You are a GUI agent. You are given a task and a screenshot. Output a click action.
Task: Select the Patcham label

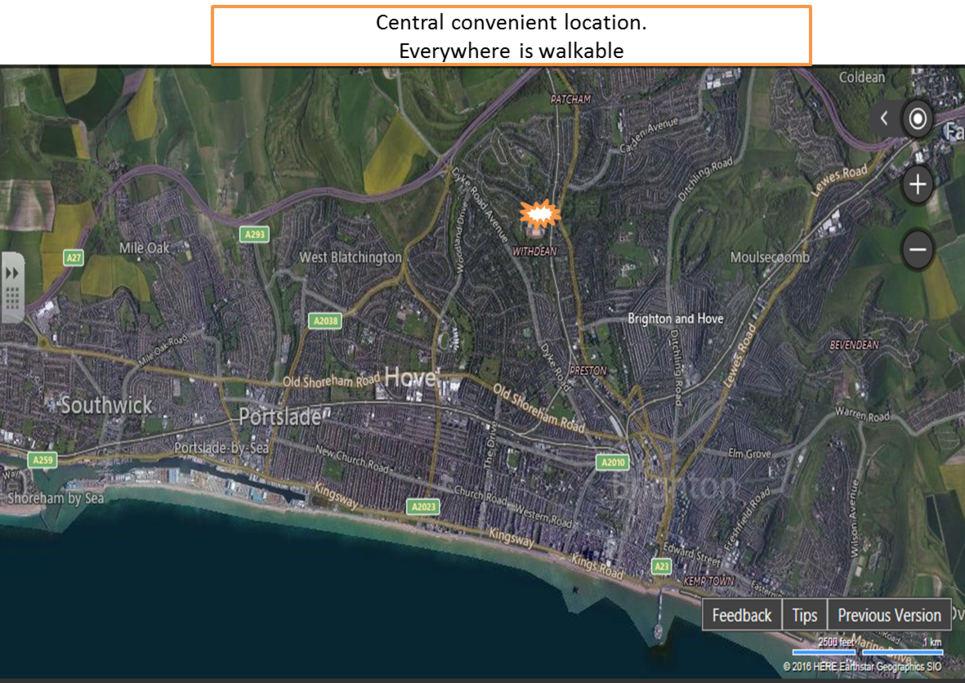[571, 99]
